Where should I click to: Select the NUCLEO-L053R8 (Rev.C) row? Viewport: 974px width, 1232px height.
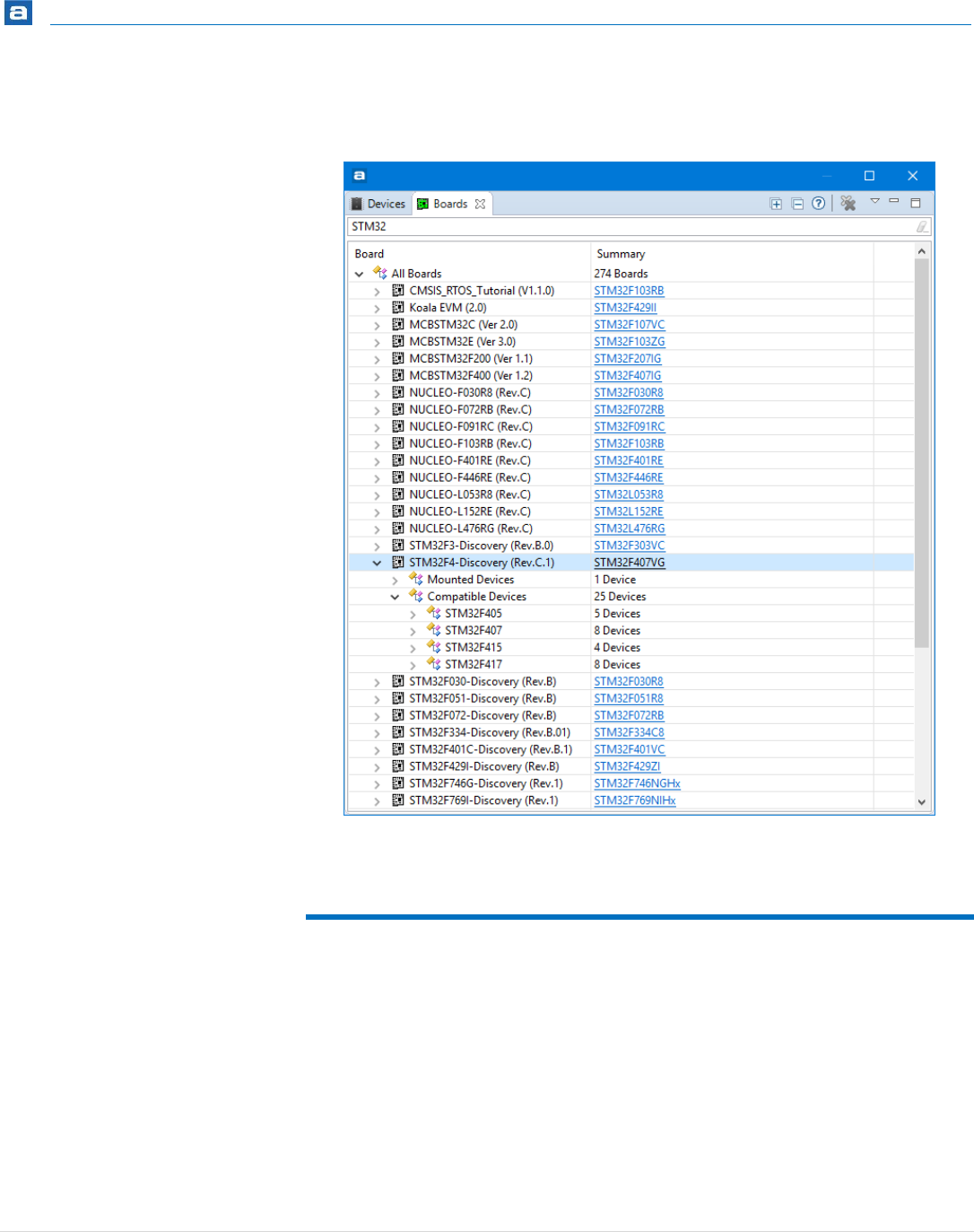point(630,494)
